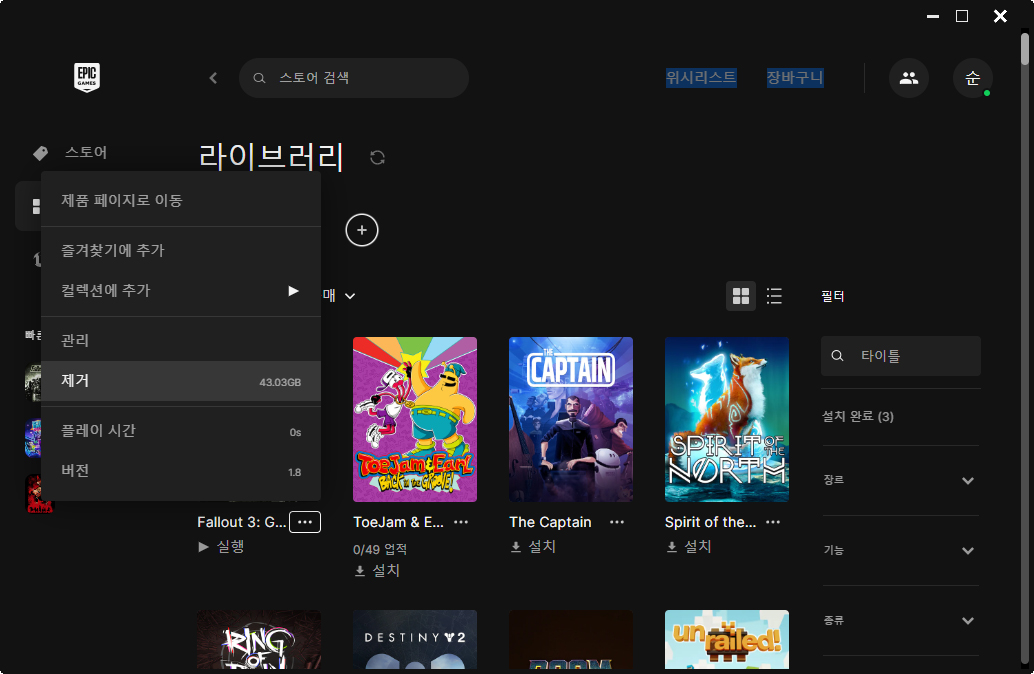Open the 컬렉션에 추가 submenu
This screenshot has height=674, width=1034.
[181, 291]
